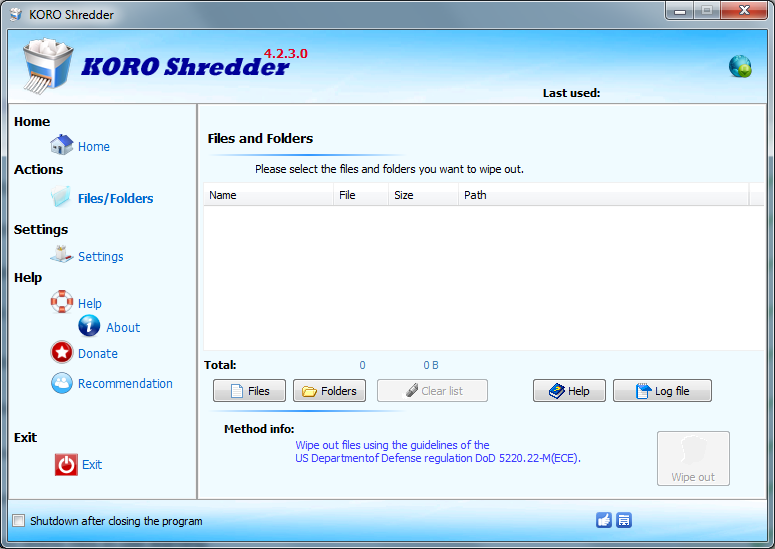
Task: Click the feedback form icon in footer
Action: tap(624, 520)
